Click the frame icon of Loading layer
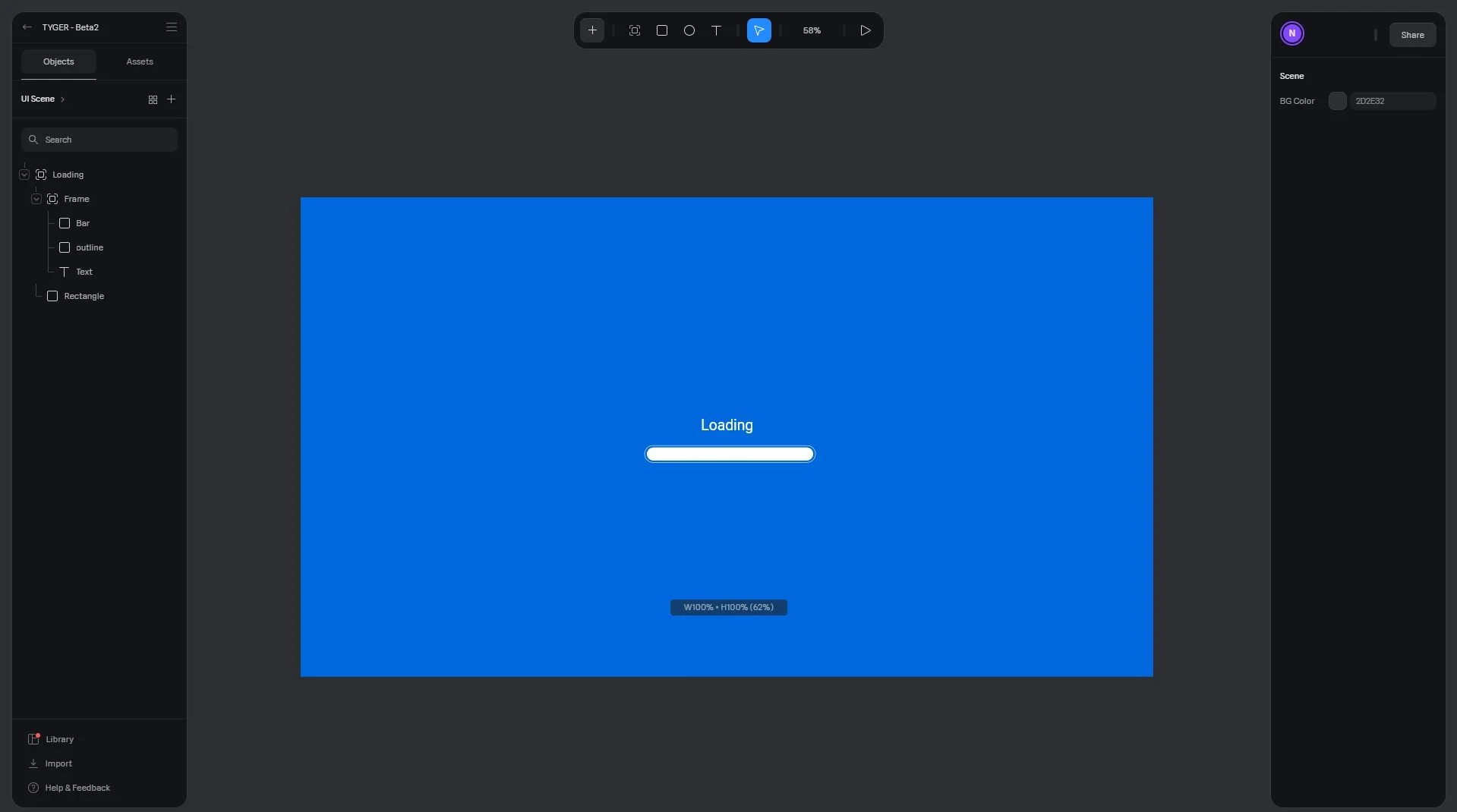Screen dimensions: 1457x812 tap(41, 175)
